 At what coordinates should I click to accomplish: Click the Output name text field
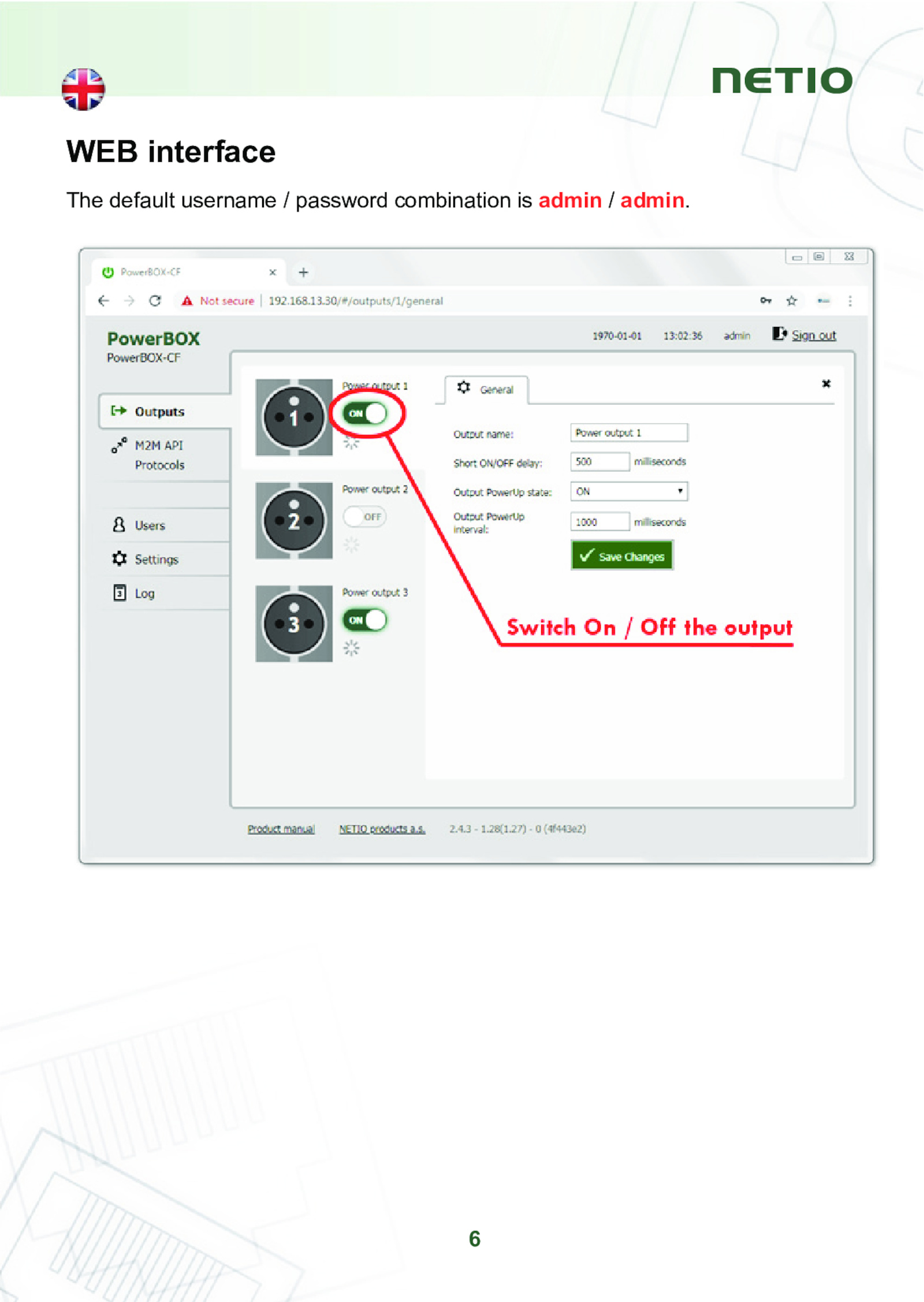point(629,433)
